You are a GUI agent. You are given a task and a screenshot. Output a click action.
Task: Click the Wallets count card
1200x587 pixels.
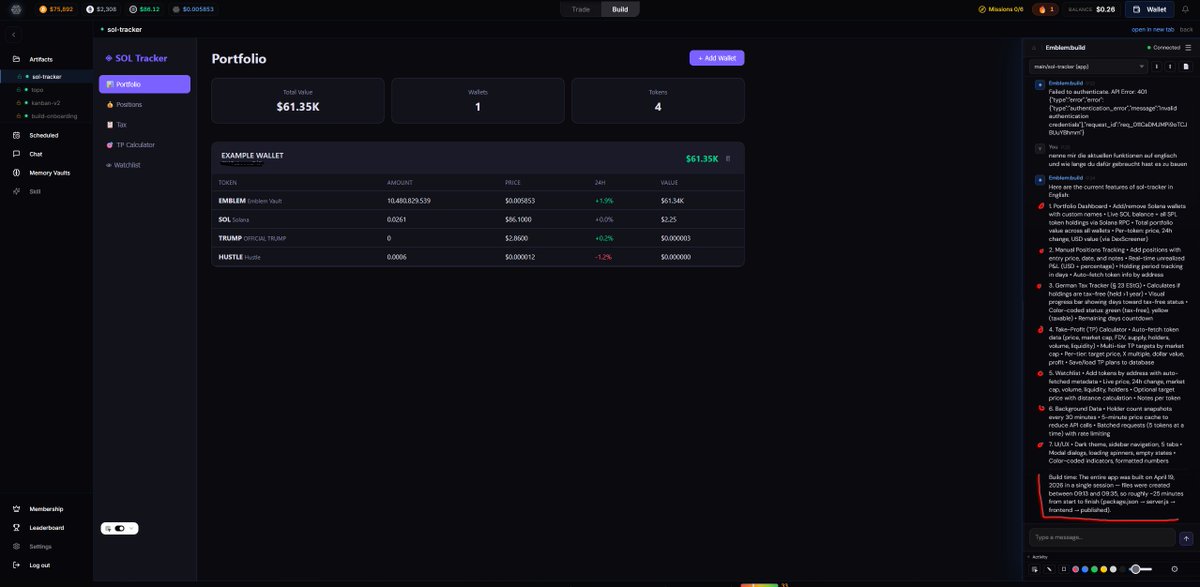(x=478, y=100)
